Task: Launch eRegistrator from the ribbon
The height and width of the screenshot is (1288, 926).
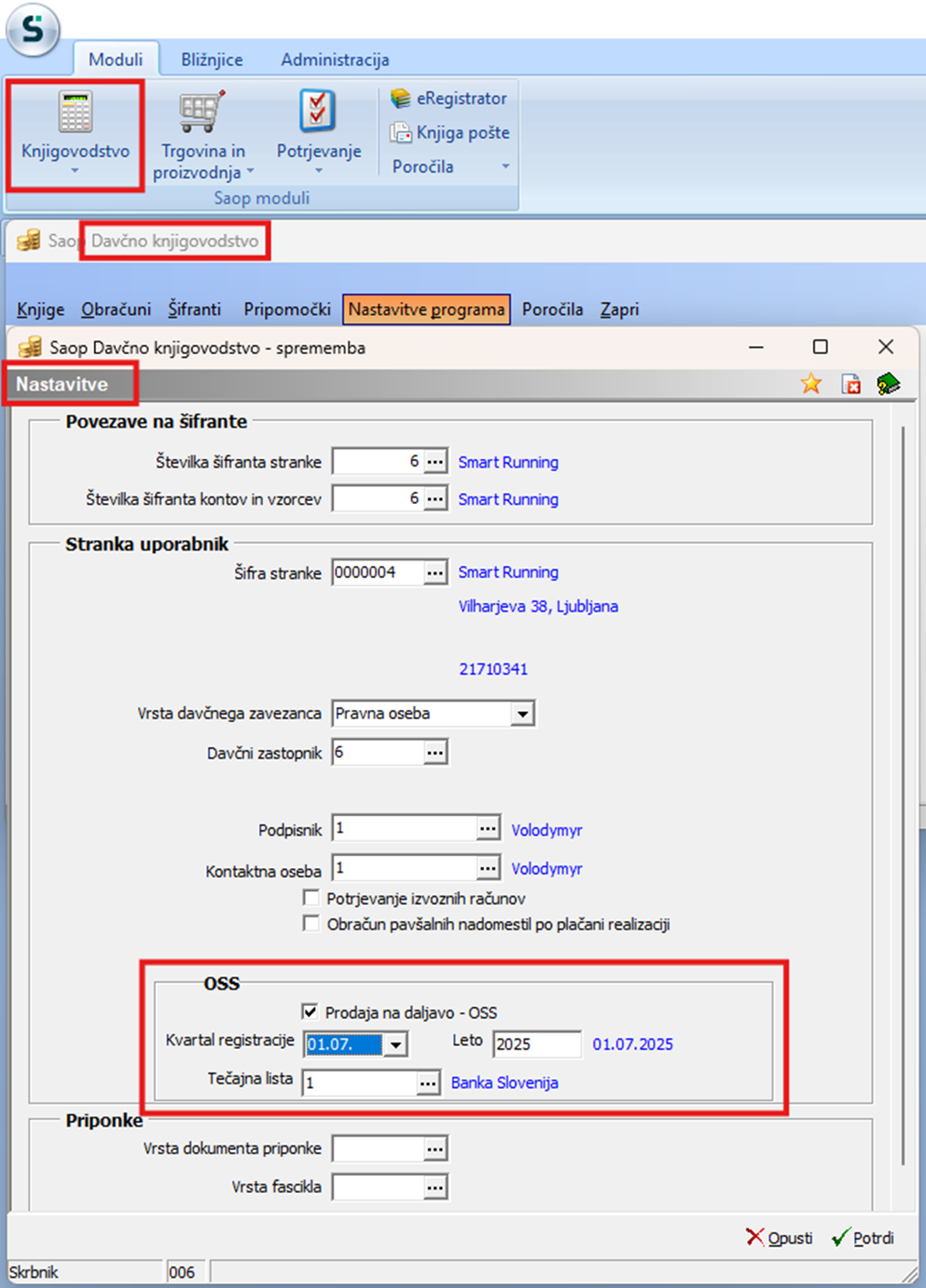Action: [x=448, y=98]
